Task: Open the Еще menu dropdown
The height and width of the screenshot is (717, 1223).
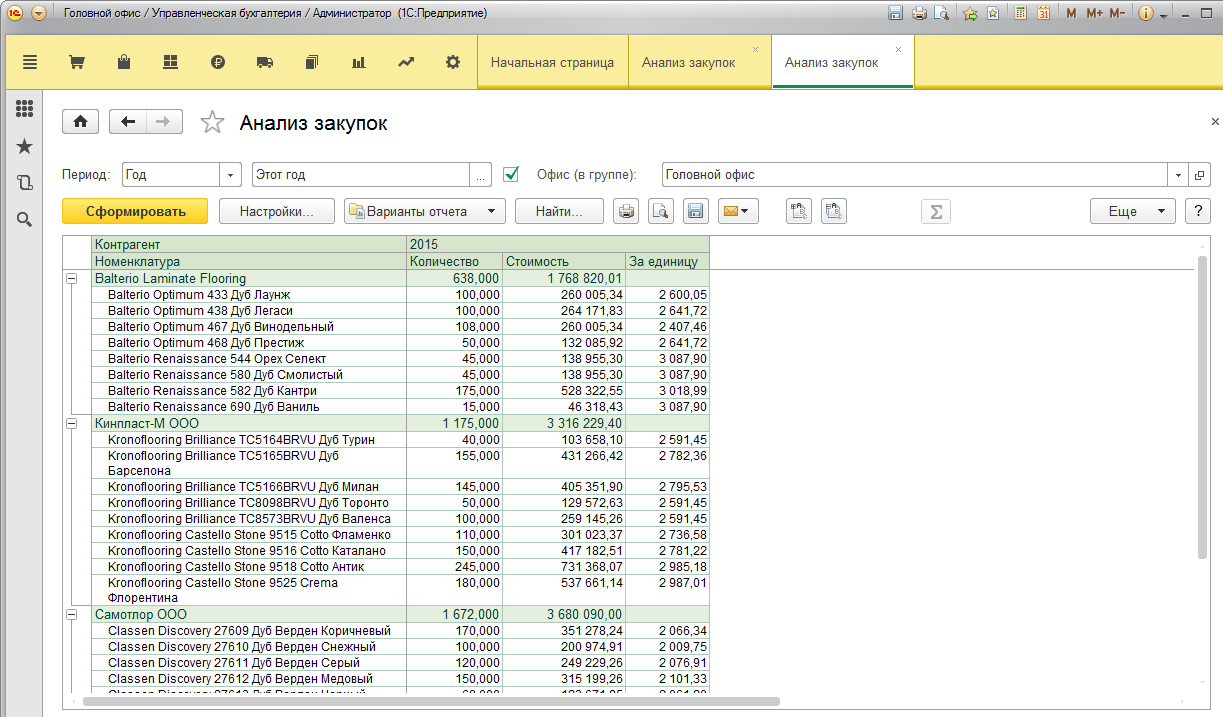Action: [x=1132, y=211]
